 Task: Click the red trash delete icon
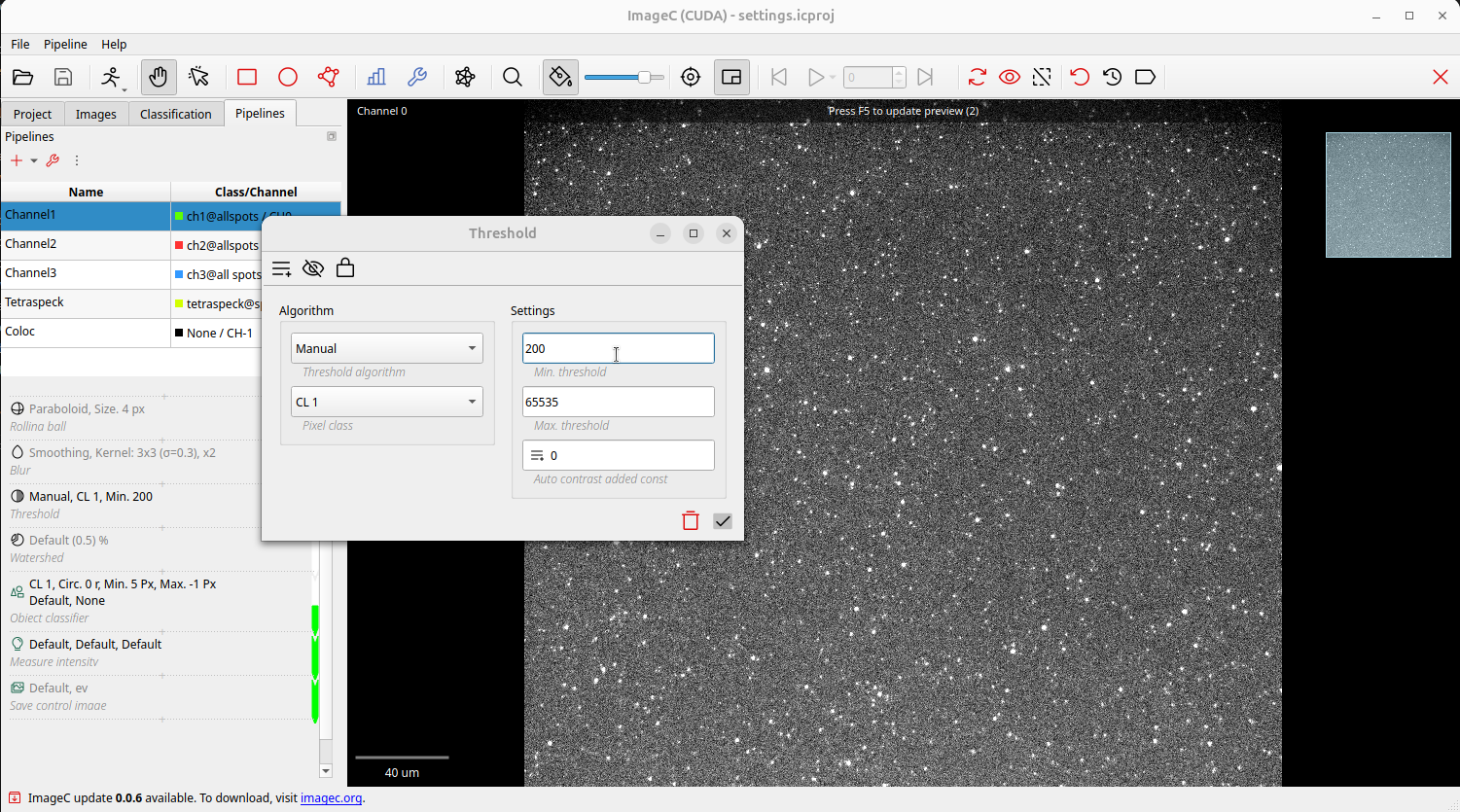click(691, 521)
